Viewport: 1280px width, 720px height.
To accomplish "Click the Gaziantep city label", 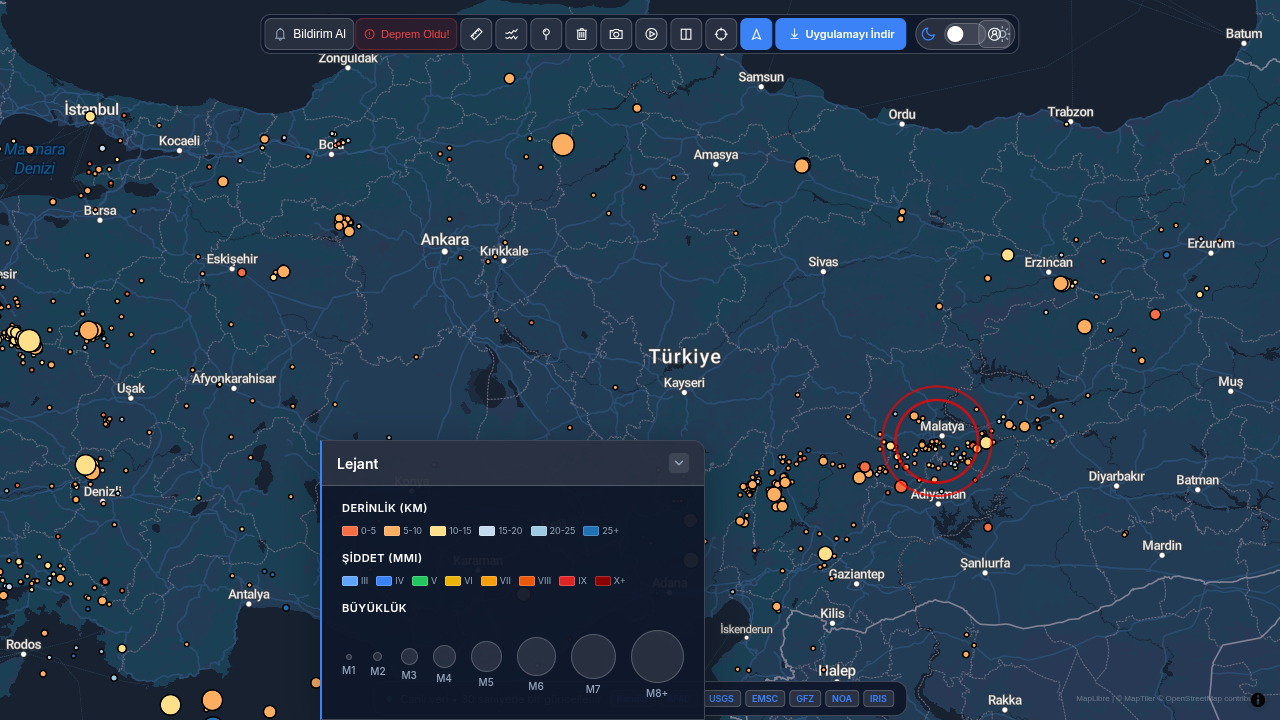I will pyautogui.click(x=857, y=574).
